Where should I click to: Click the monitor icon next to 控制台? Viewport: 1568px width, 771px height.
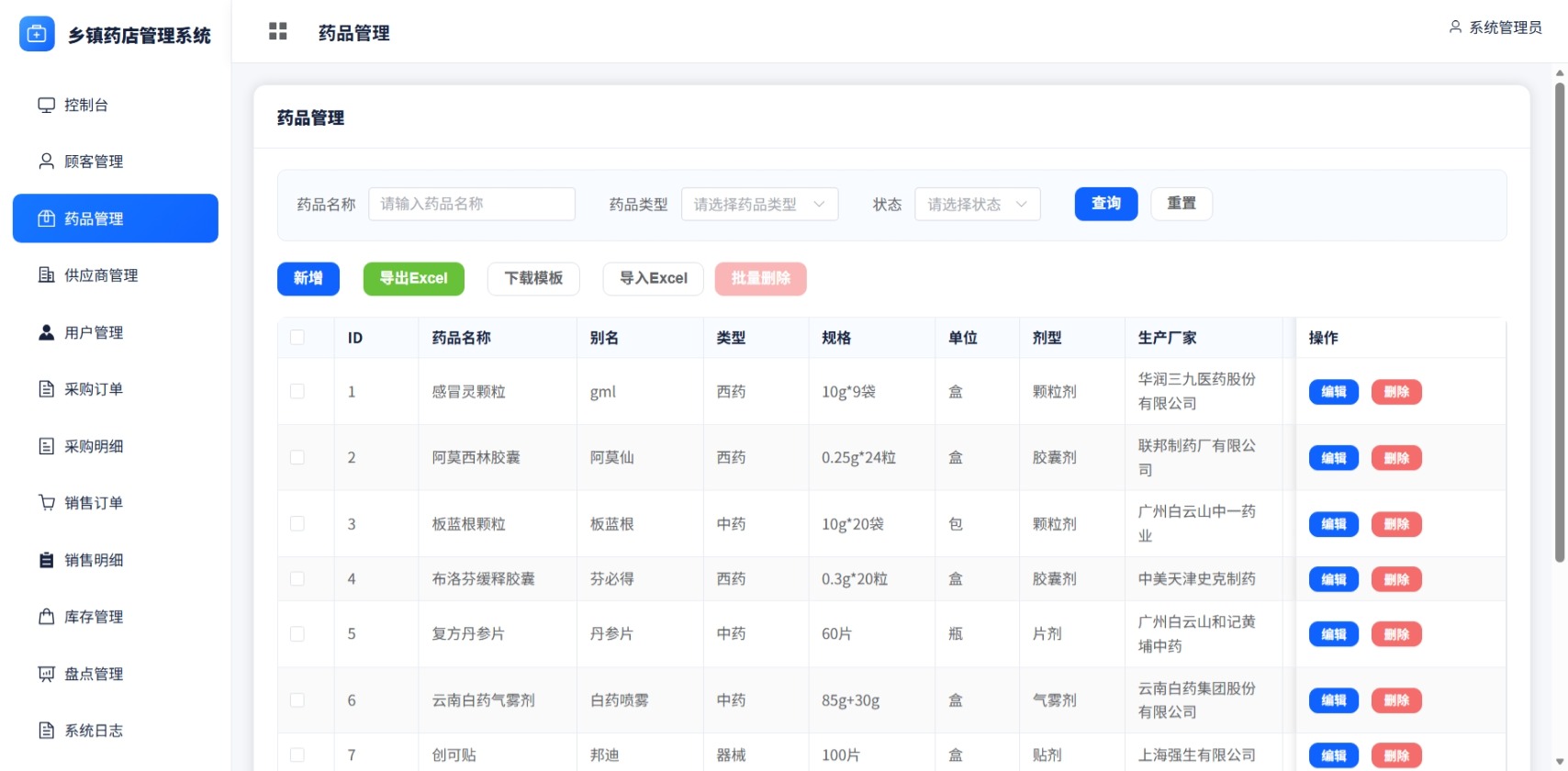click(x=46, y=105)
